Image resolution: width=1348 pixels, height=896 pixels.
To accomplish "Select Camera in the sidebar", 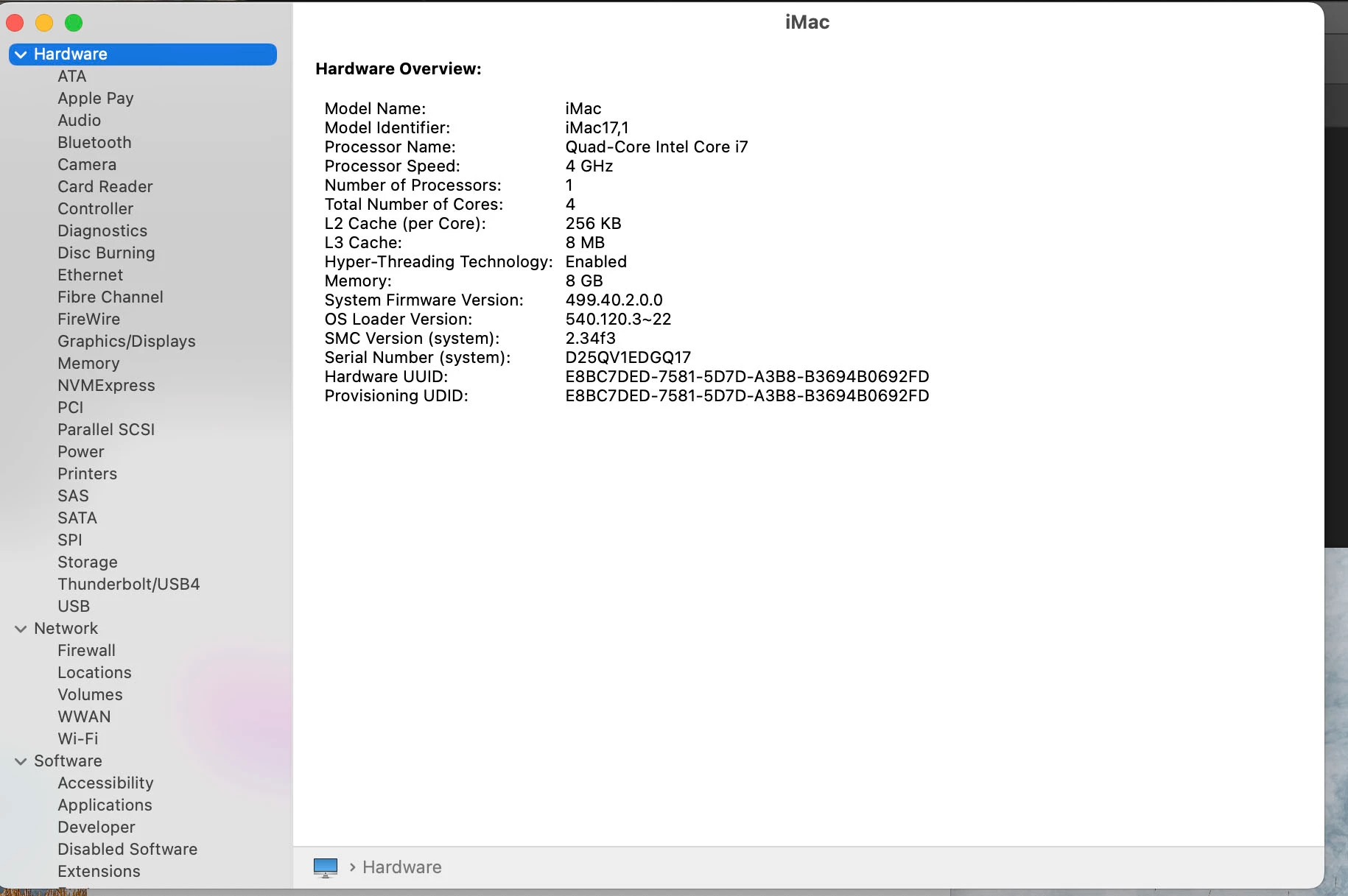I will click(x=87, y=165).
